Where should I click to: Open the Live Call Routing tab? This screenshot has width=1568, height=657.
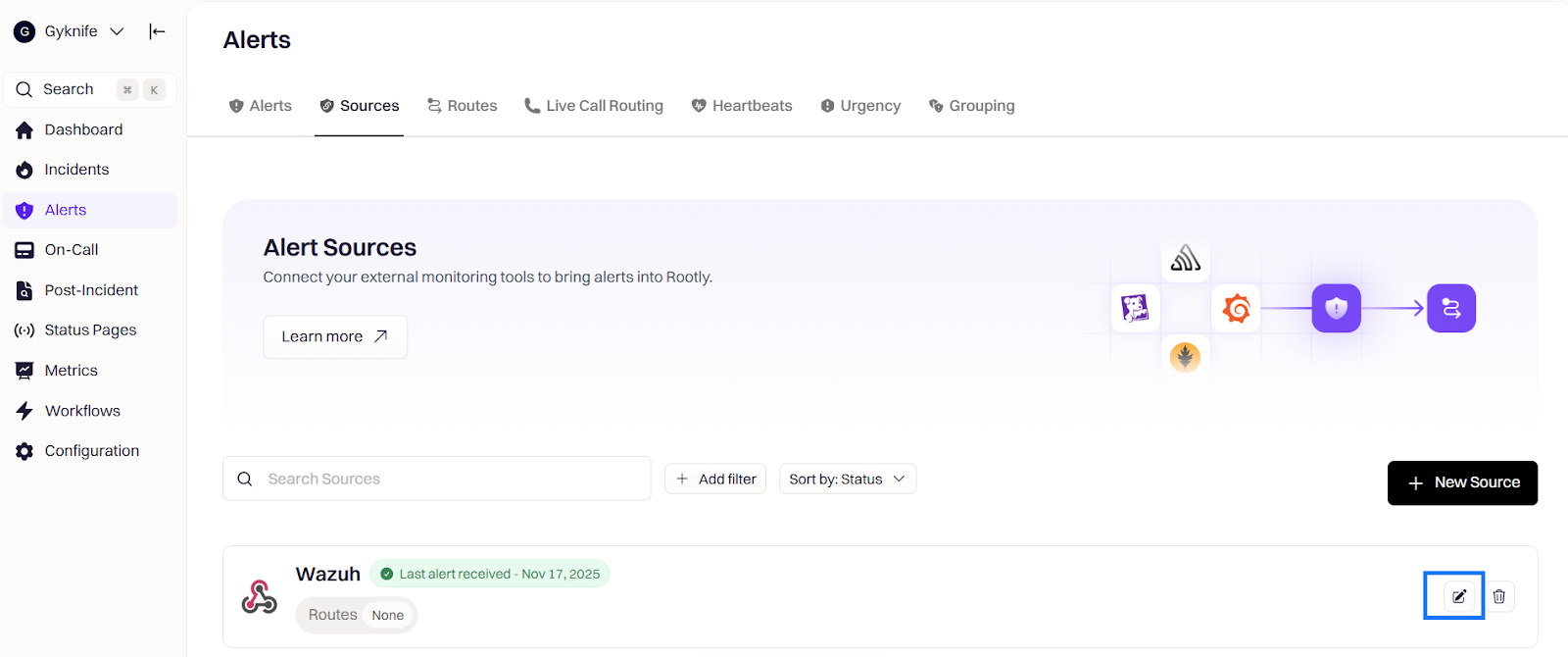pos(594,106)
